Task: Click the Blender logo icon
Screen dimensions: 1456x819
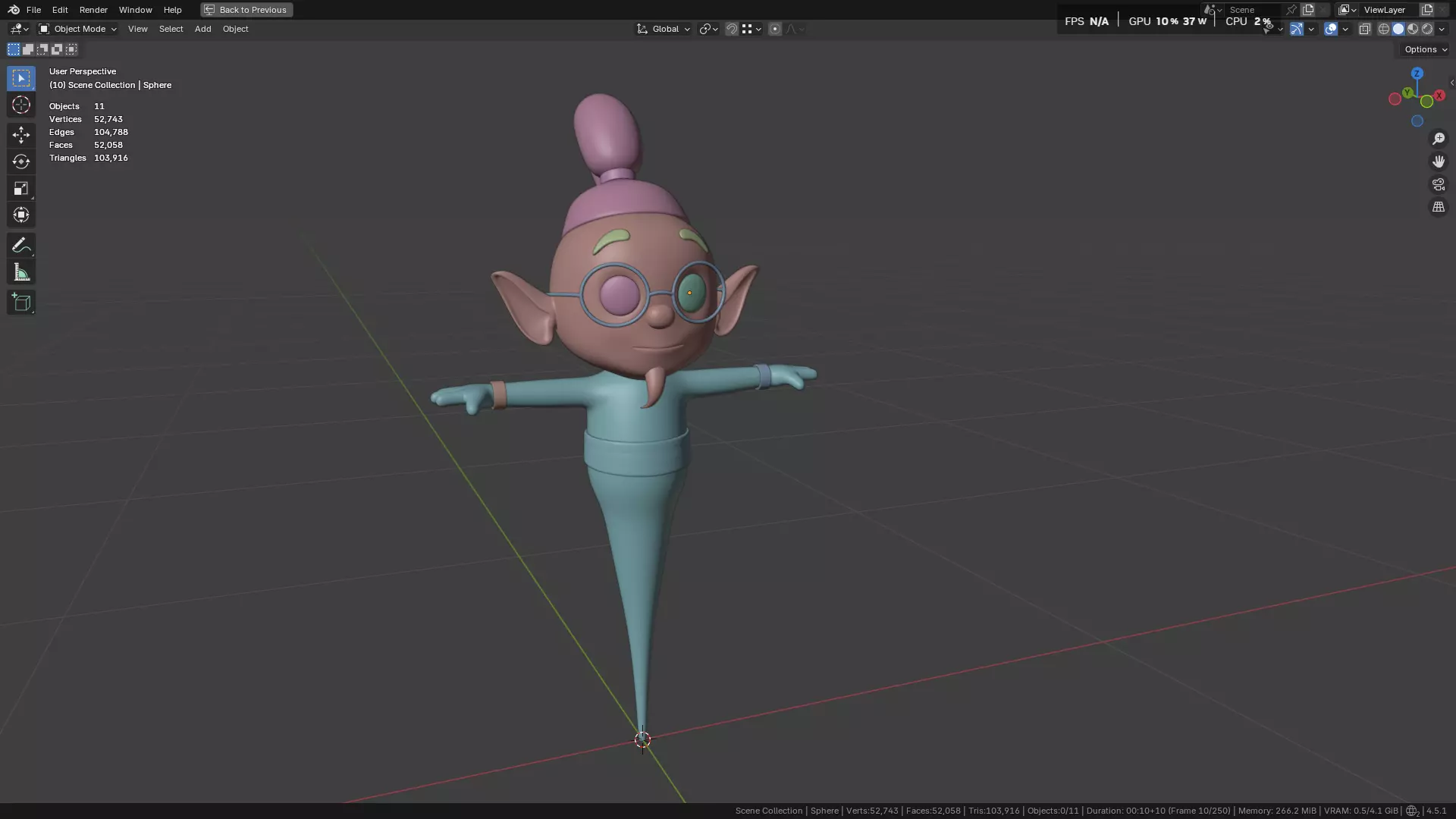Action: (x=14, y=10)
